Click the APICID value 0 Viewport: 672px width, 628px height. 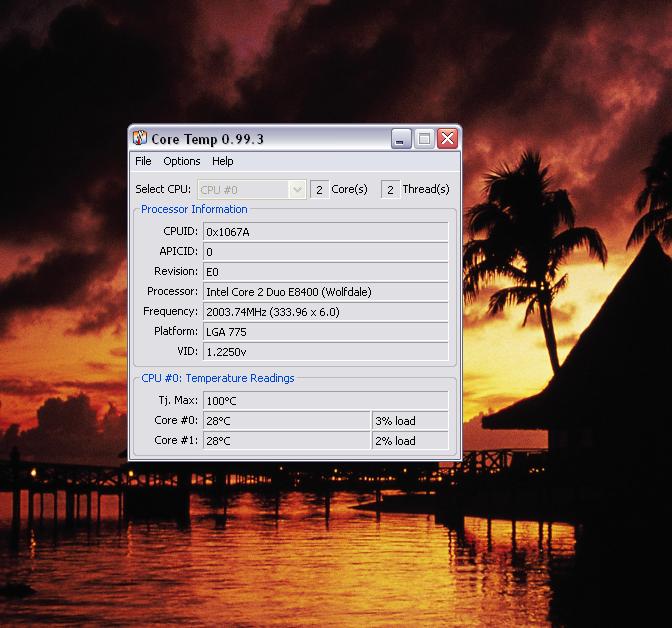[x=326, y=252]
